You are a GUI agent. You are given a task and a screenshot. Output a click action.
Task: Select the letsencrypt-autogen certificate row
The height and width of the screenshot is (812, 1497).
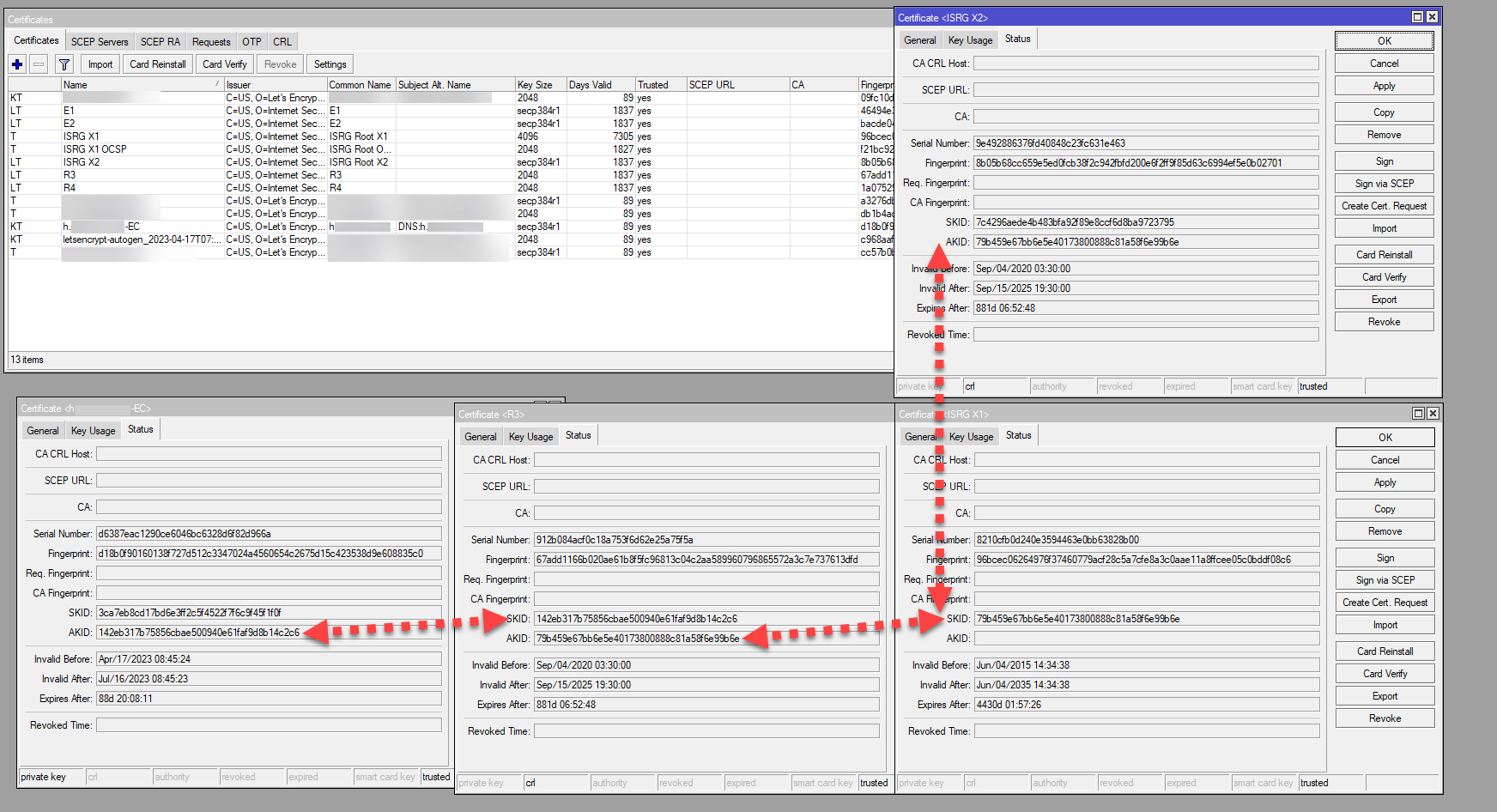click(451, 239)
